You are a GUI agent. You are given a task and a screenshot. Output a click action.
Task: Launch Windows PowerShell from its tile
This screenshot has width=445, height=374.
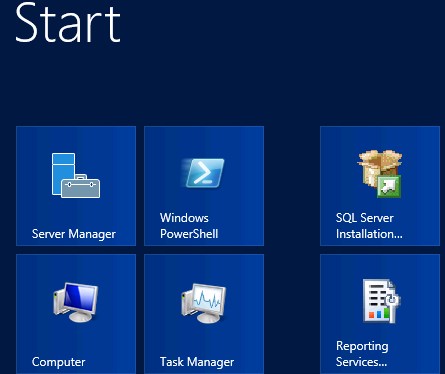point(204,186)
